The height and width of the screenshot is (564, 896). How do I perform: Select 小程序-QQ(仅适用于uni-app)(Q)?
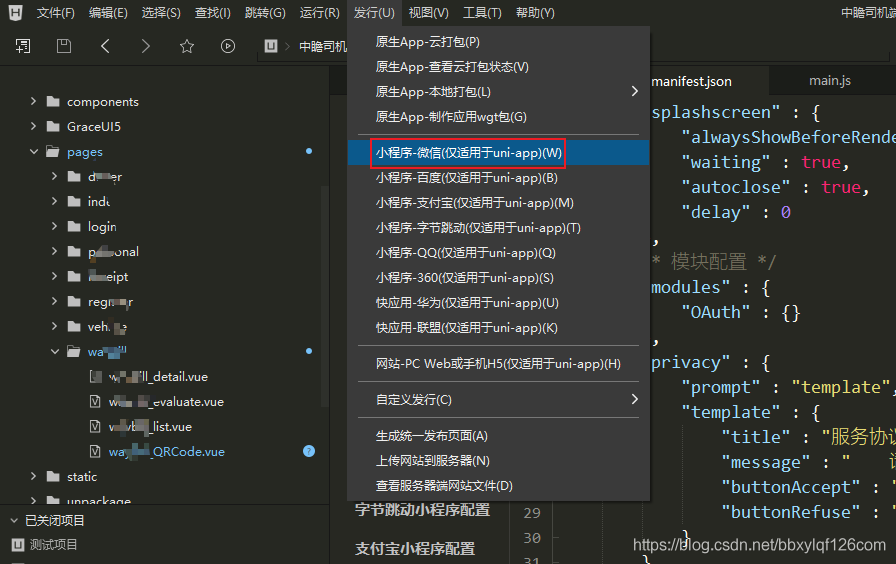498,253
